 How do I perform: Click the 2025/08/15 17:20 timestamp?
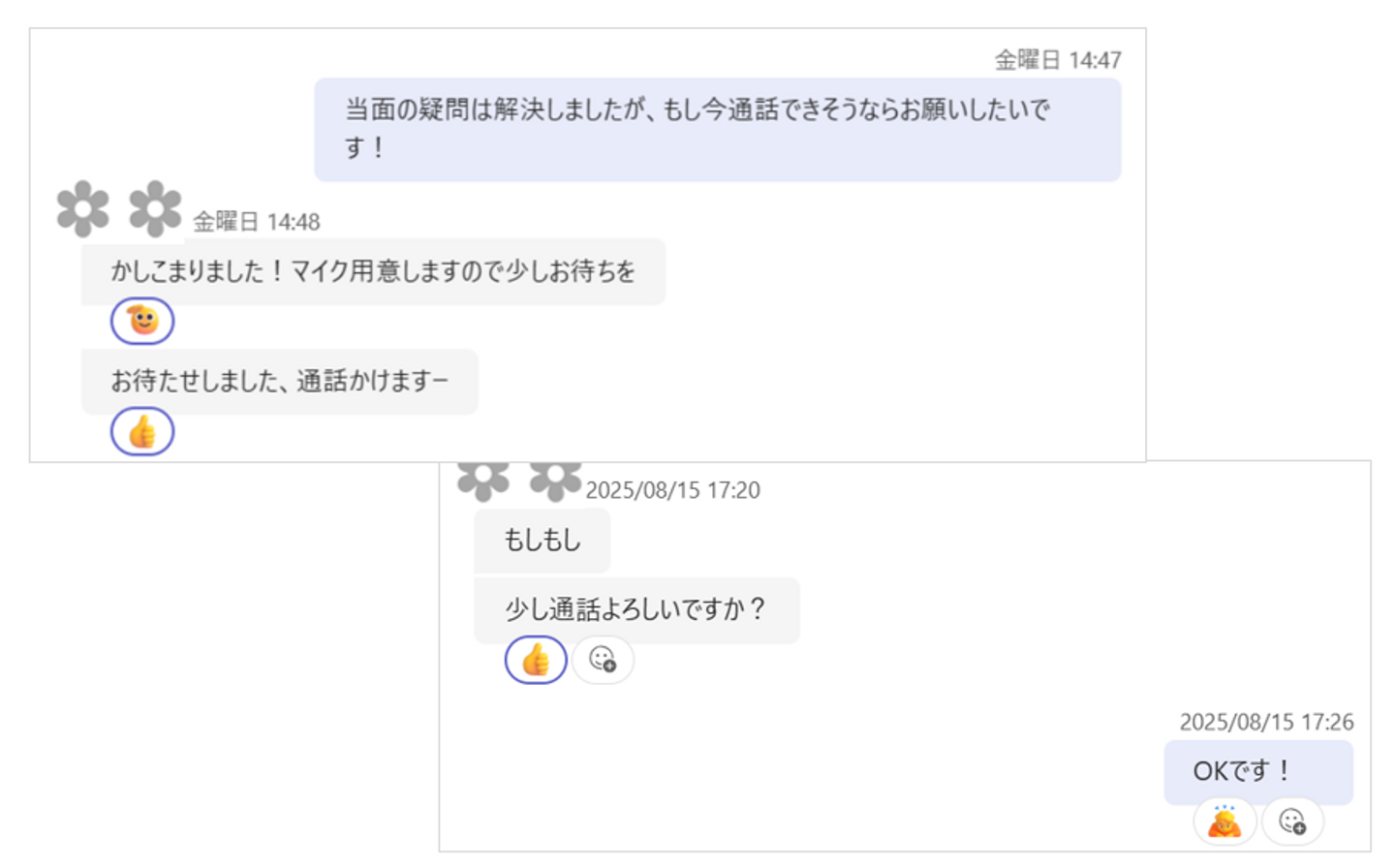[x=672, y=490]
